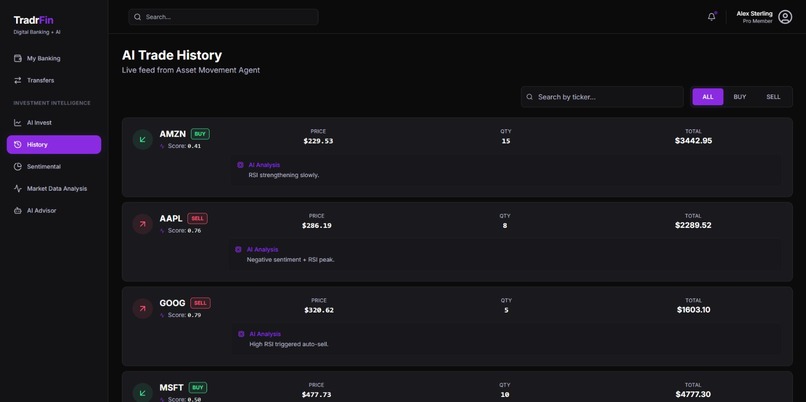This screenshot has width=806, height=402.
Task: Click the Market Data Analysis pulse icon
Action: point(17,189)
